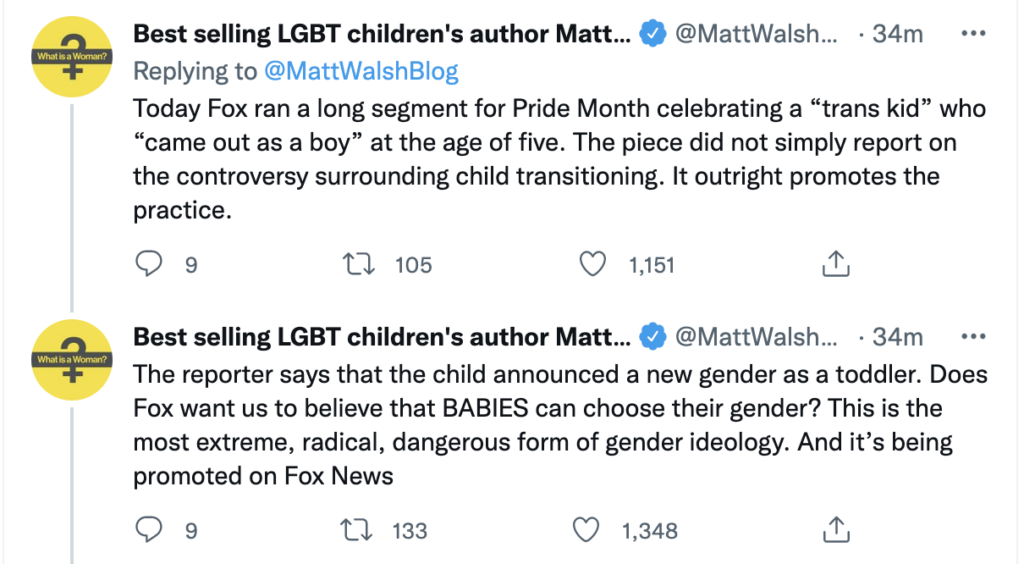Retweet the second tweet with 133 retweets
This screenshot has height=564, width=1024.
pos(355,529)
